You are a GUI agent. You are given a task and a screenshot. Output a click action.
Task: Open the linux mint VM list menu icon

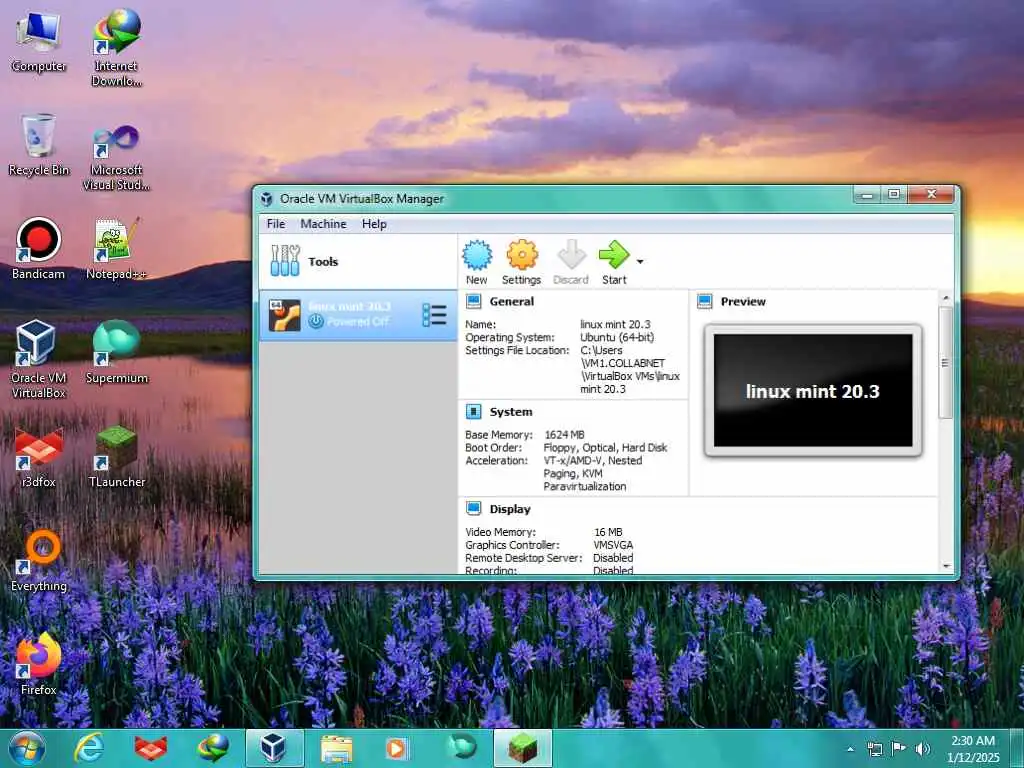[434, 315]
